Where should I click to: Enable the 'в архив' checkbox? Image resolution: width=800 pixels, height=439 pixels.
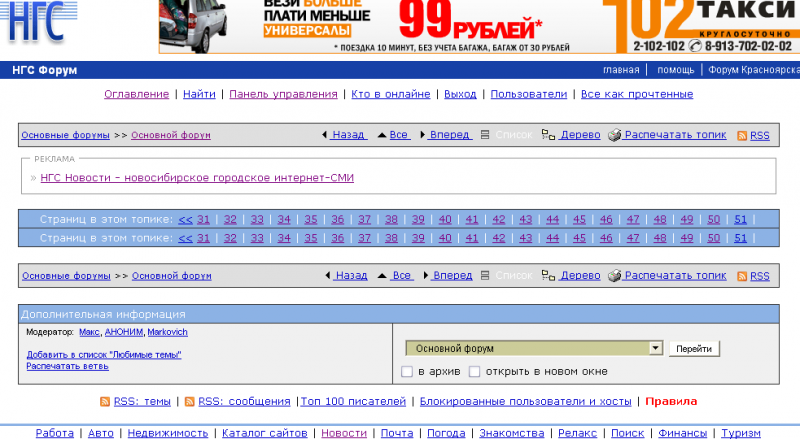coord(407,372)
